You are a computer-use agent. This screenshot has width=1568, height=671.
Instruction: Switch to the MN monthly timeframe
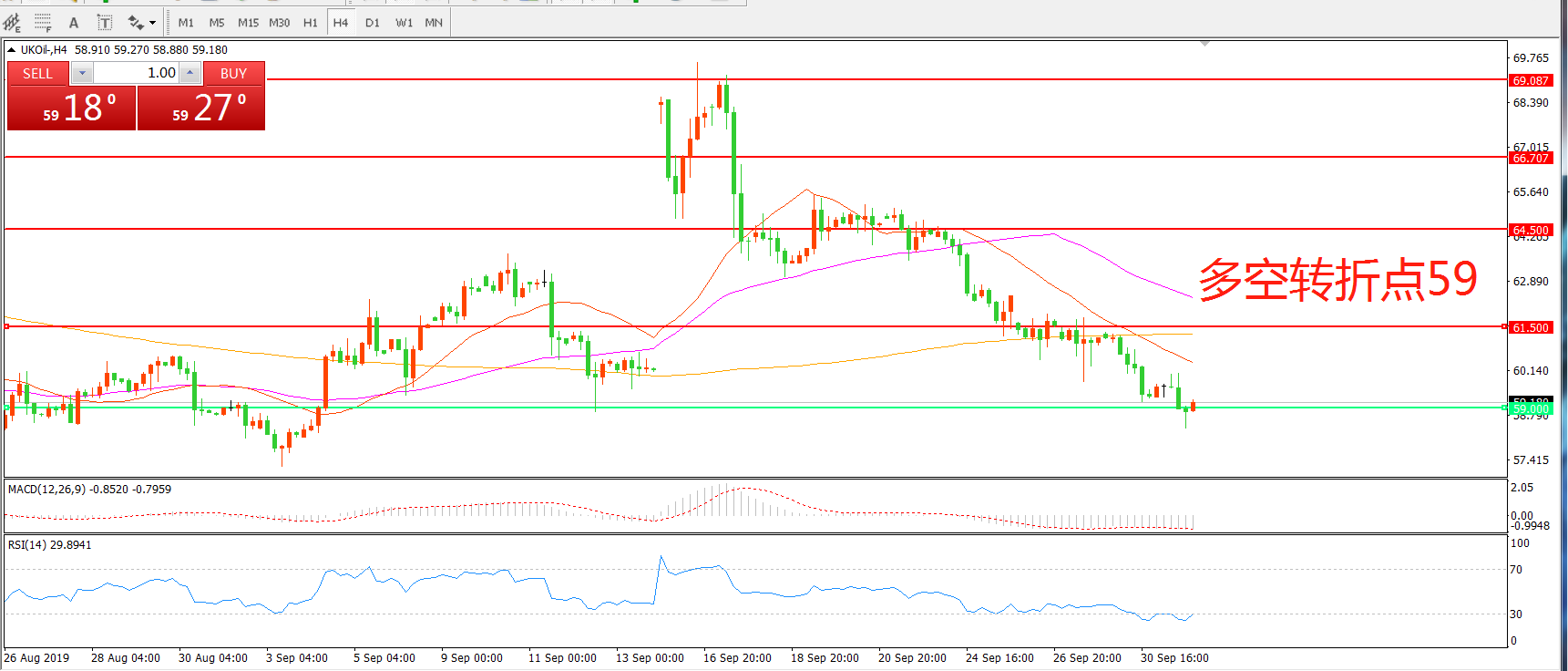point(434,22)
